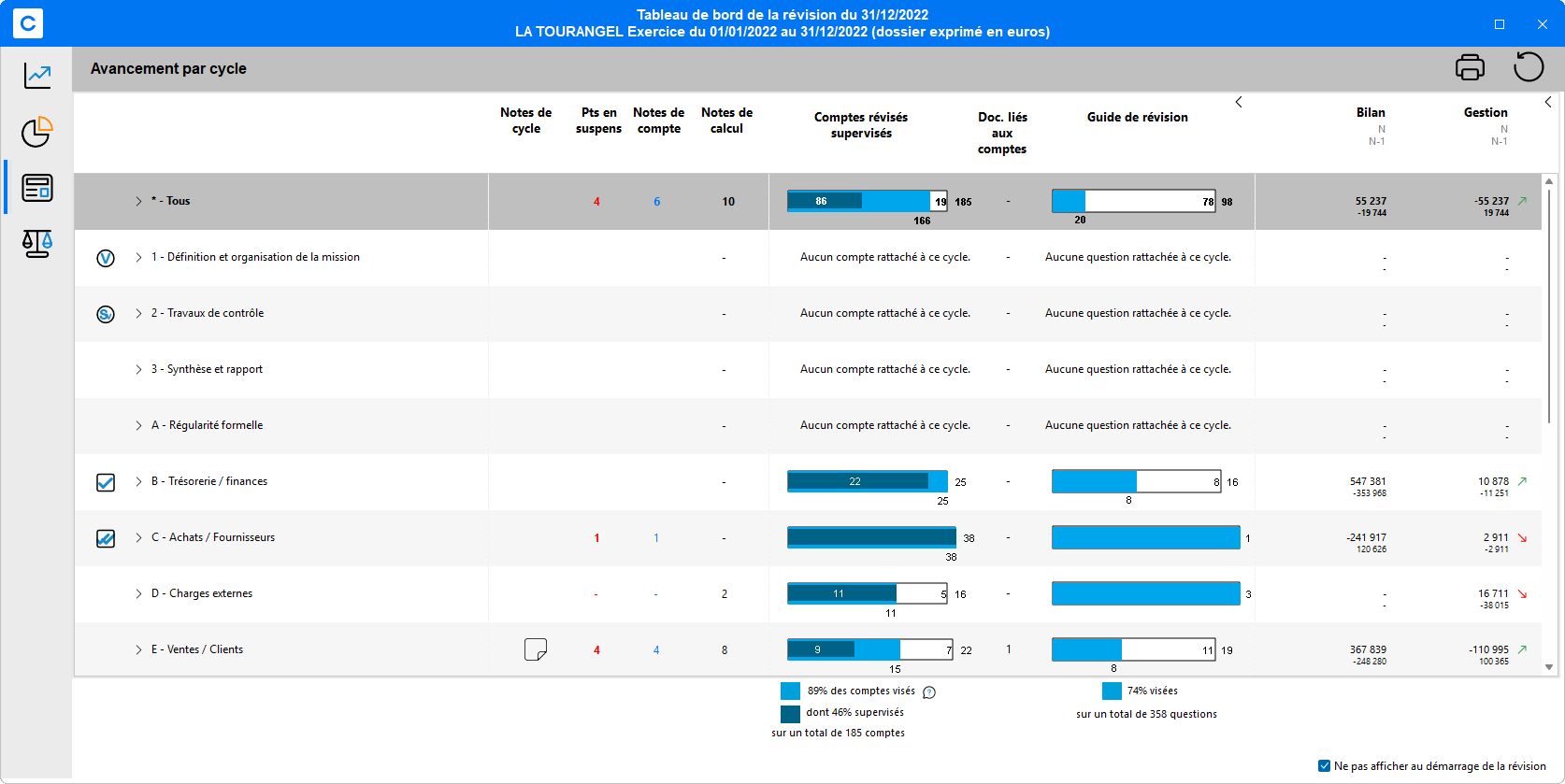This screenshot has height=784, width=1565.
Task: Expand the 3 - Synthèse et rapport cycle
Action: [138, 370]
